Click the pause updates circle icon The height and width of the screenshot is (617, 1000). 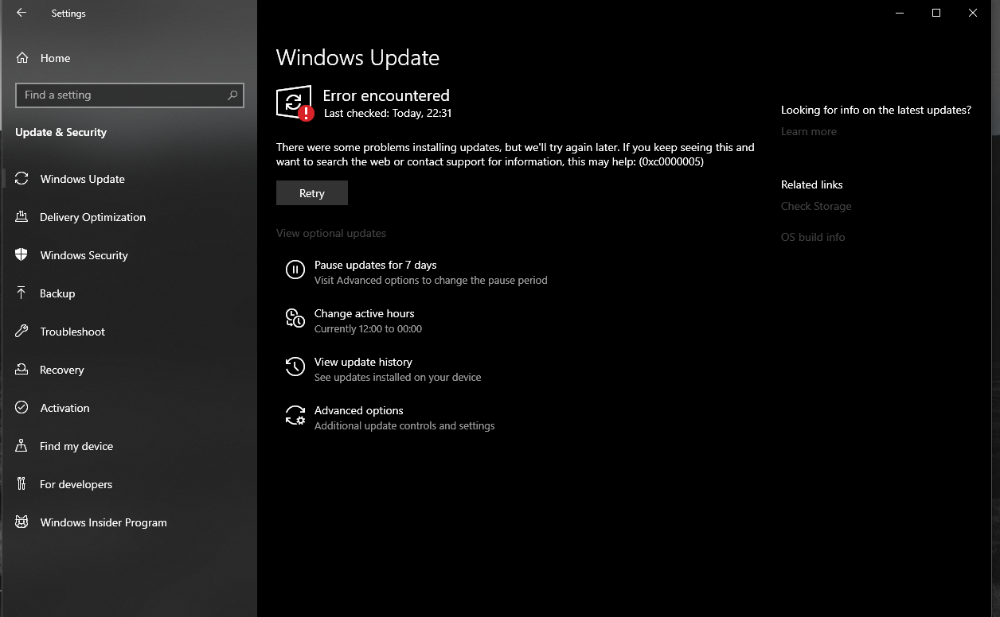pos(295,270)
